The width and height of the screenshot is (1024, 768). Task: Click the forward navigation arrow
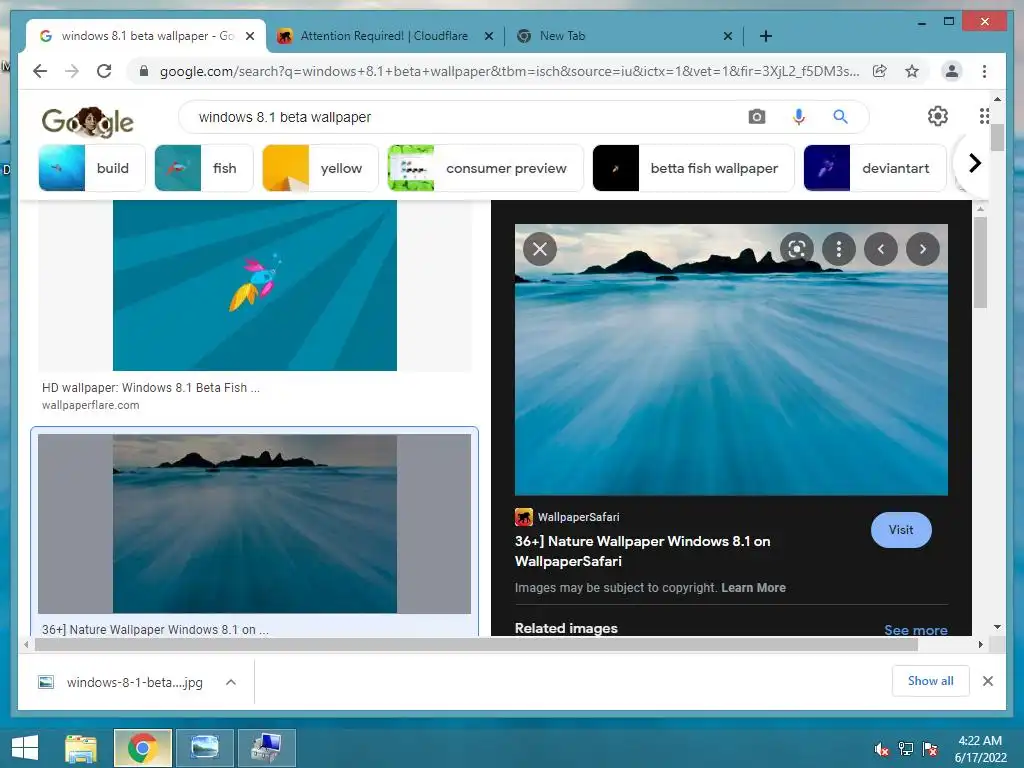[72, 71]
